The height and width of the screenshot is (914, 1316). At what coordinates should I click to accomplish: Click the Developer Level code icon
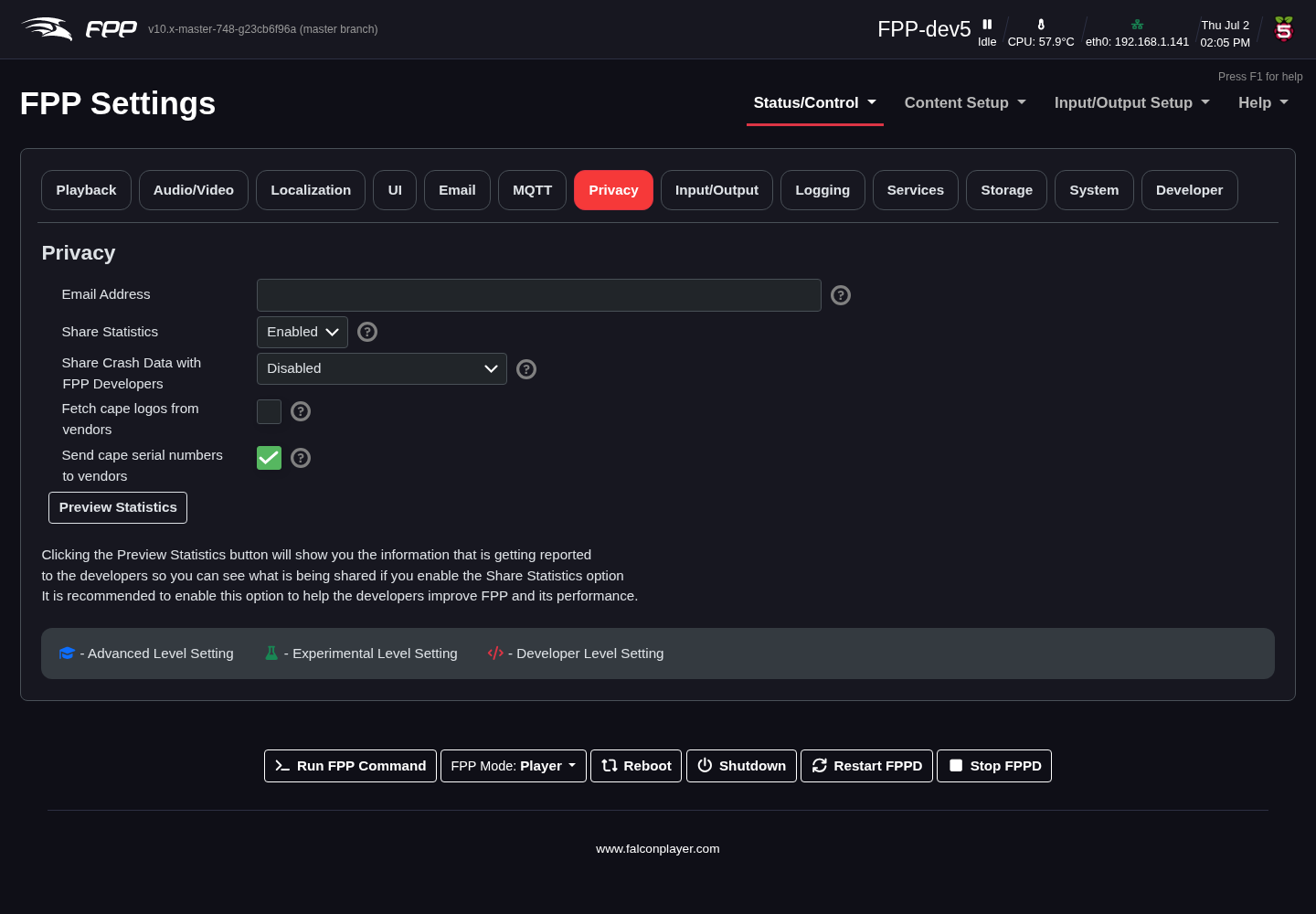pyautogui.click(x=495, y=654)
